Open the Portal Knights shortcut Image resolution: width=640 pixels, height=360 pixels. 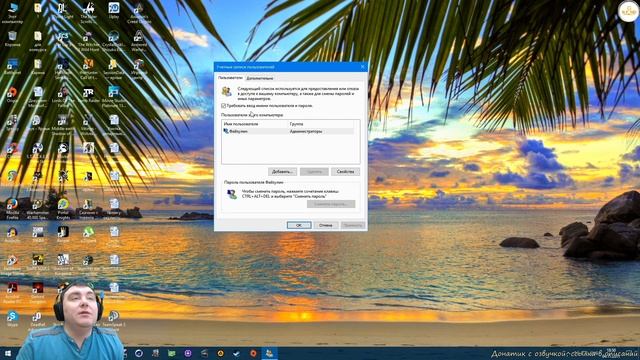[x=63, y=208]
